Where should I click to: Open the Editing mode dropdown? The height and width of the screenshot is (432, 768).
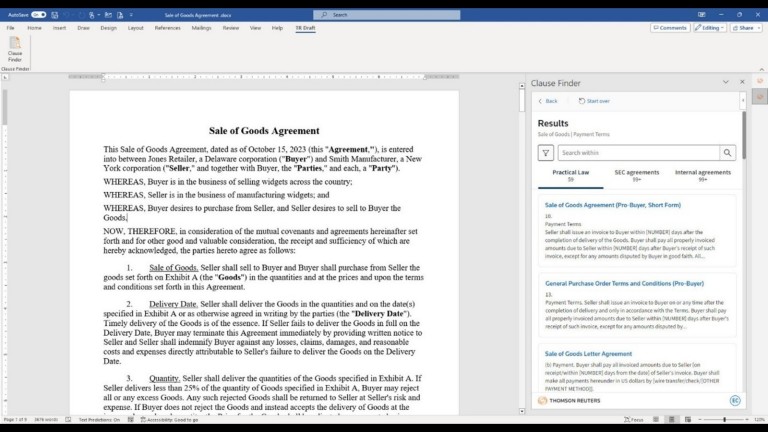[711, 28]
